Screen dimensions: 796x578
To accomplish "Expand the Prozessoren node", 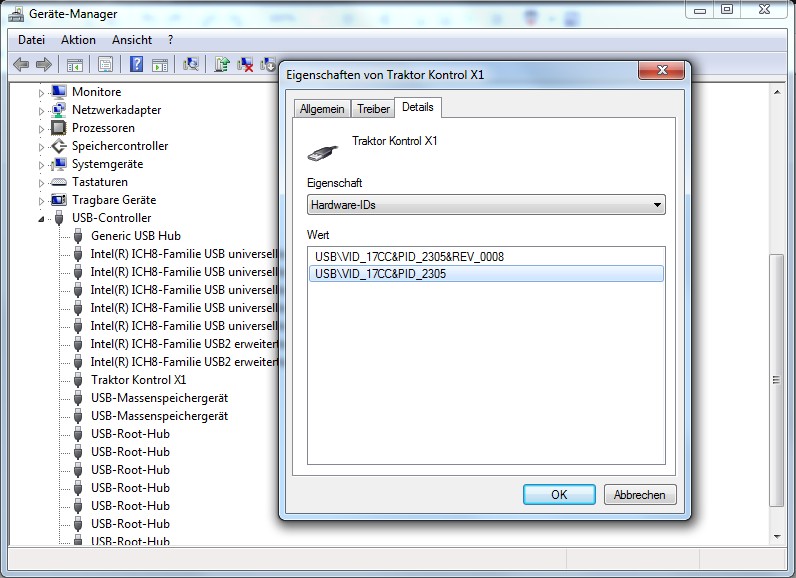I will [x=41, y=129].
